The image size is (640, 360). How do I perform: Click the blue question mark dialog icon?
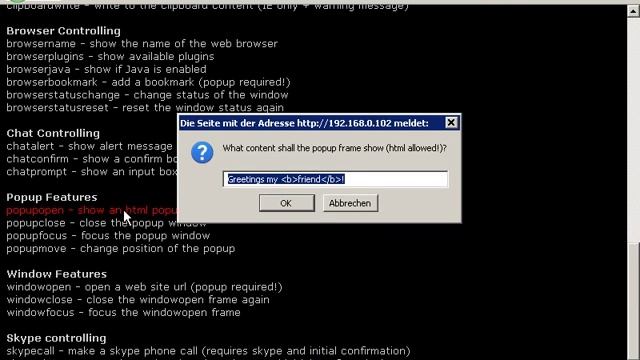coord(202,153)
